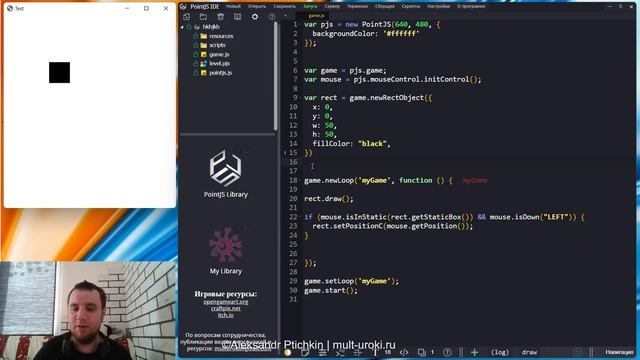Open the opengameart.org link
Screen dimensions: 640x360
click(x=226, y=302)
